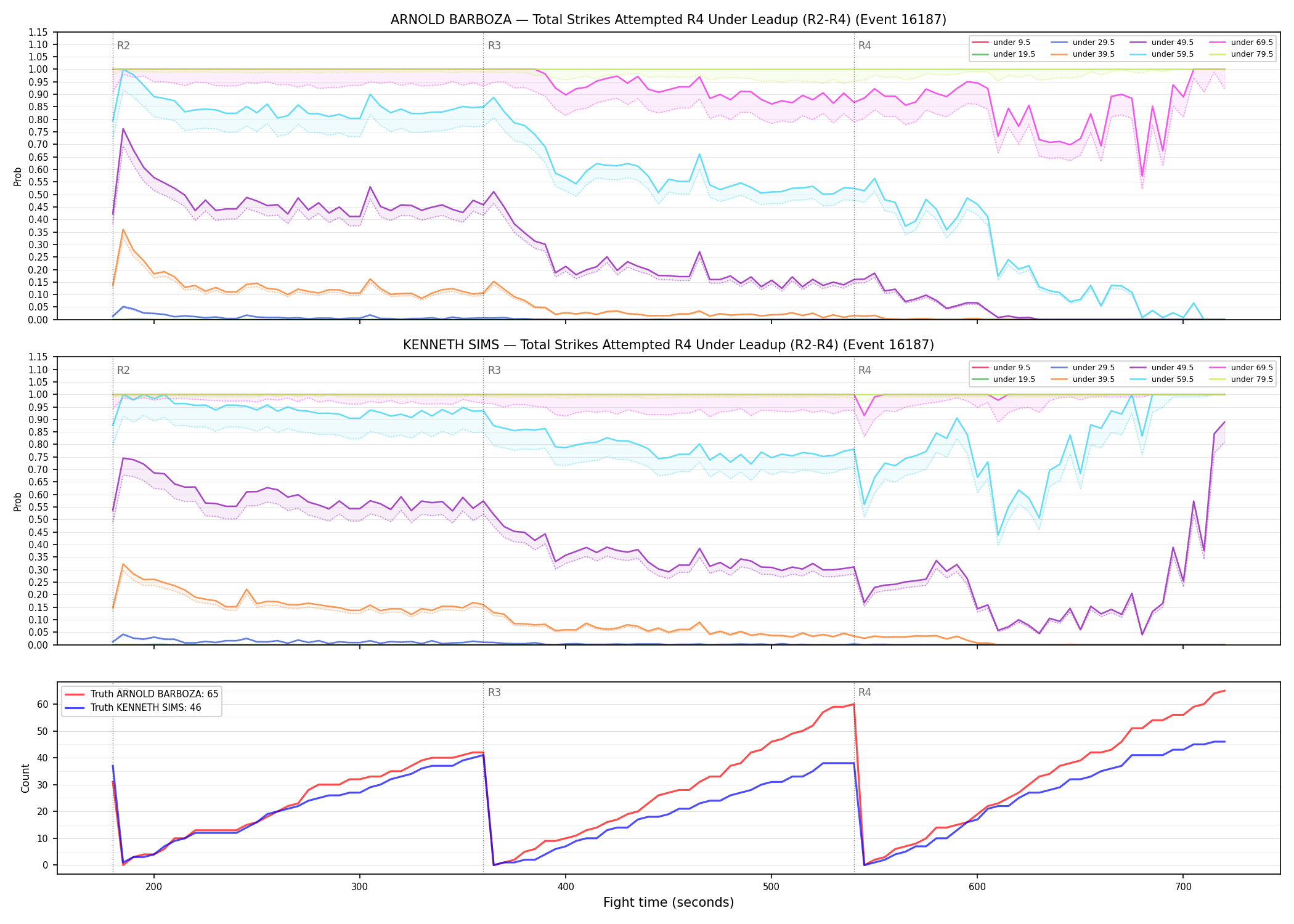
Task: Click the x-axis tick label 300
Action: click(359, 886)
